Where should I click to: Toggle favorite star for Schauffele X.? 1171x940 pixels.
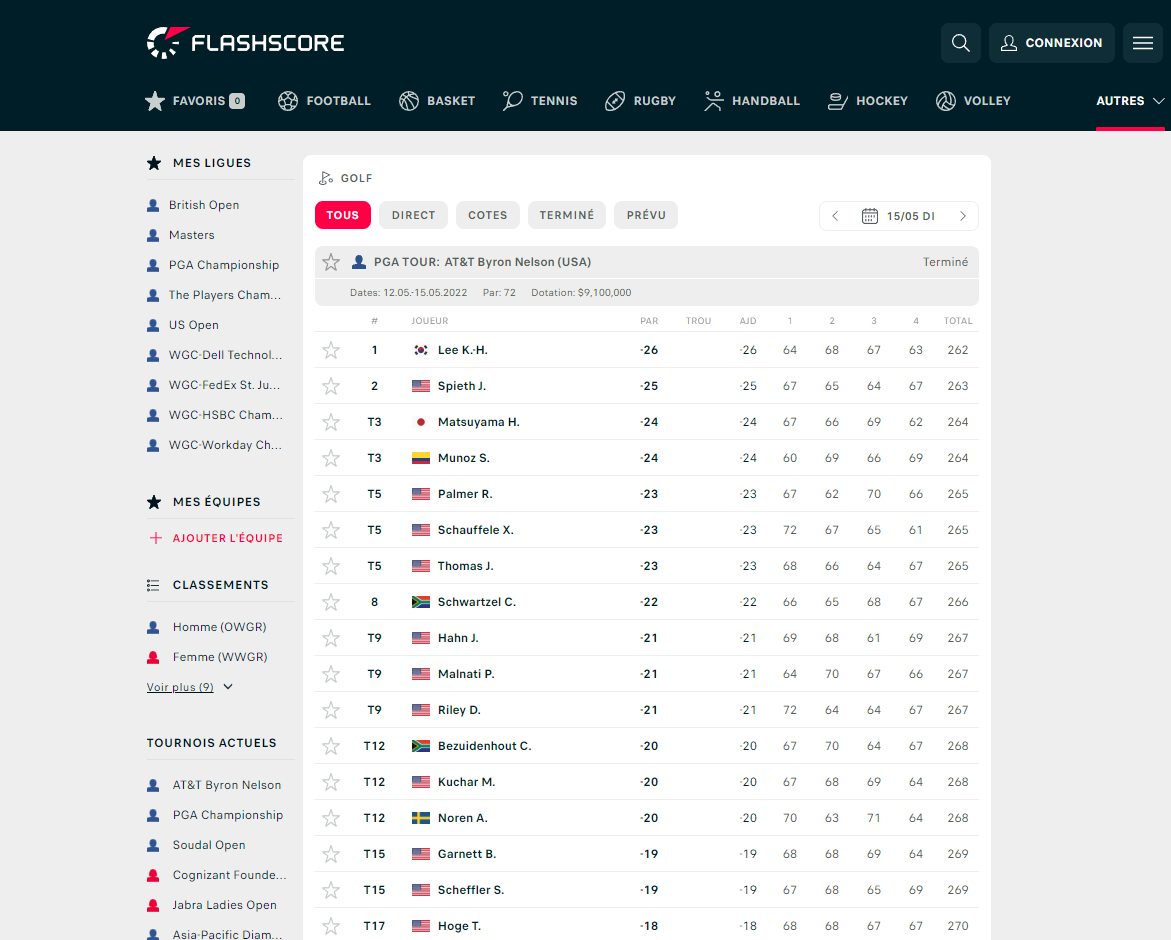click(331, 530)
